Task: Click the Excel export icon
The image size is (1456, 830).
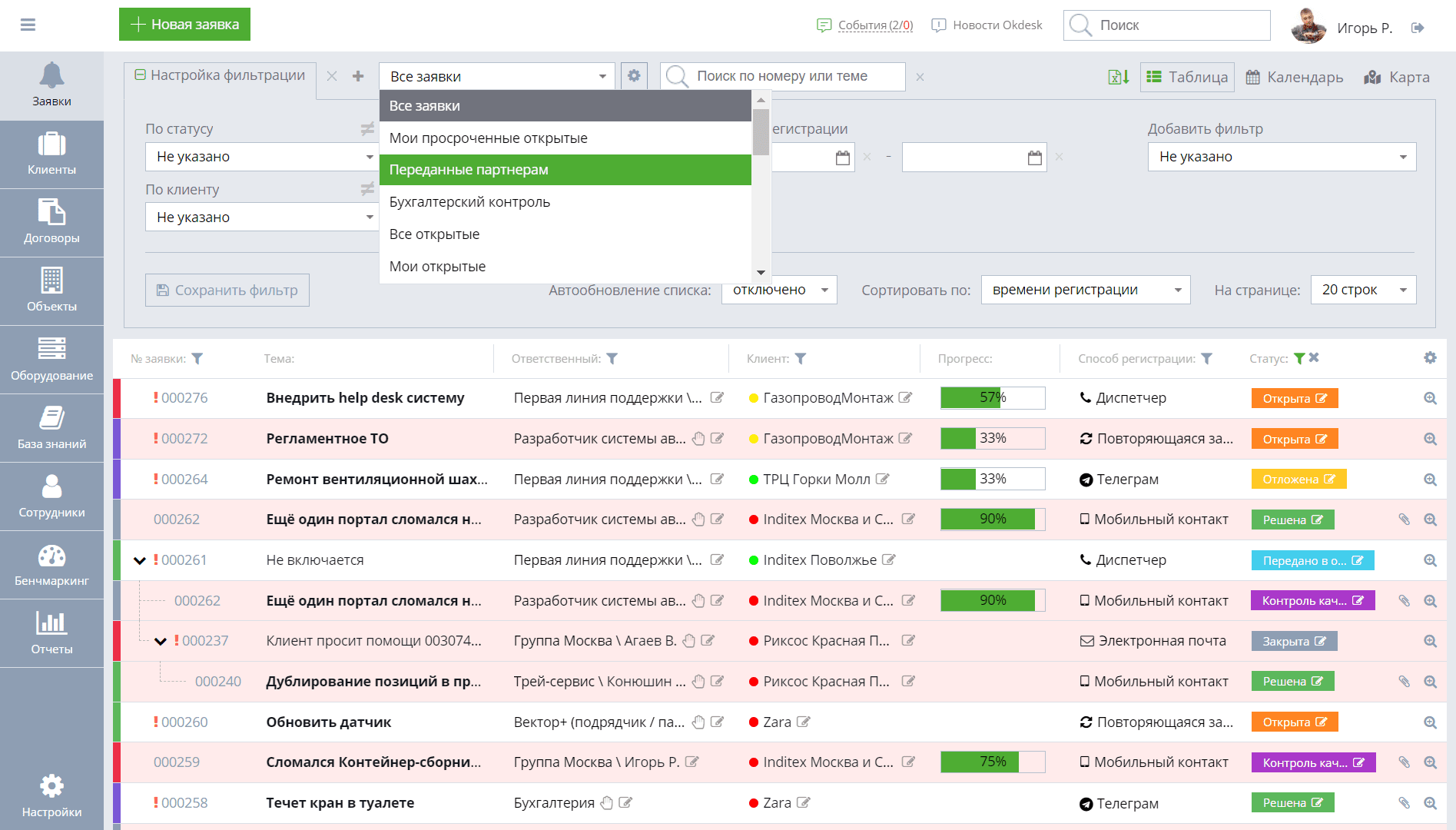Action: click(x=1118, y=77)
